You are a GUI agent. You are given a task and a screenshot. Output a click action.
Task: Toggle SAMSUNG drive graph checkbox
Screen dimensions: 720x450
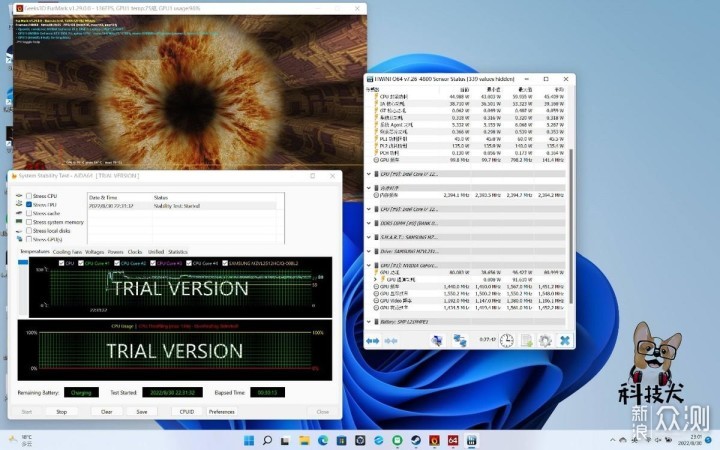(x=225, y=263)
